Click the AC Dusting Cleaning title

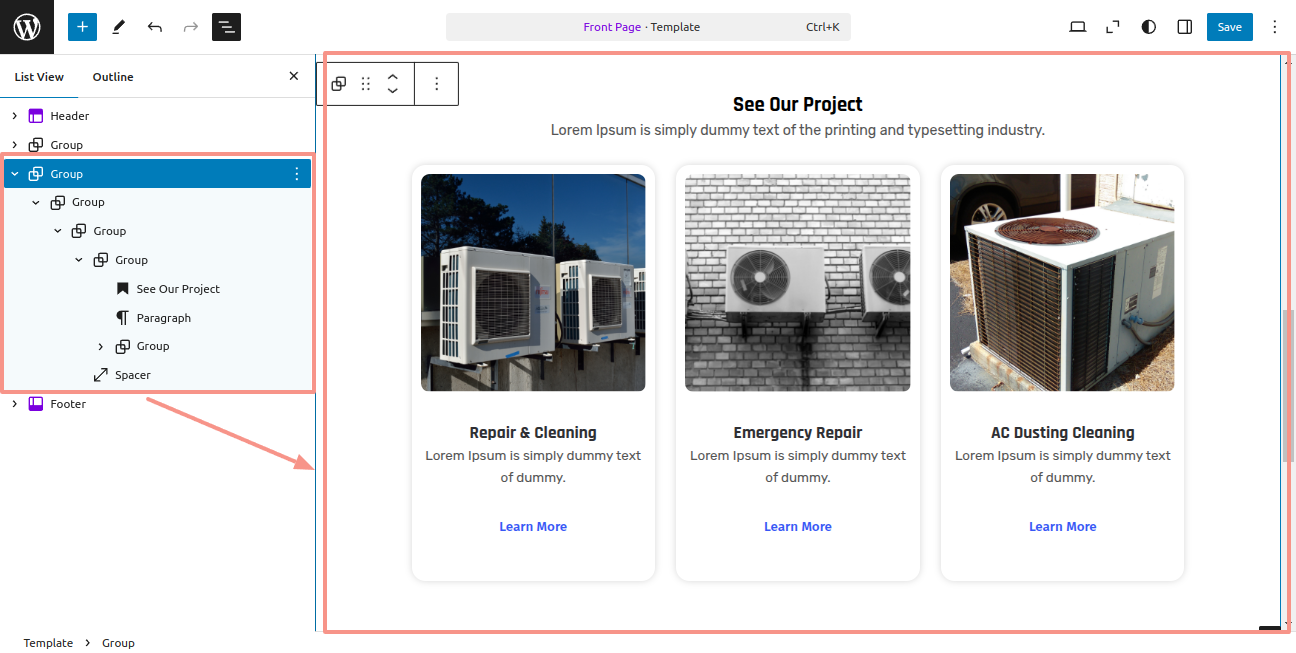click(1063, 433)
